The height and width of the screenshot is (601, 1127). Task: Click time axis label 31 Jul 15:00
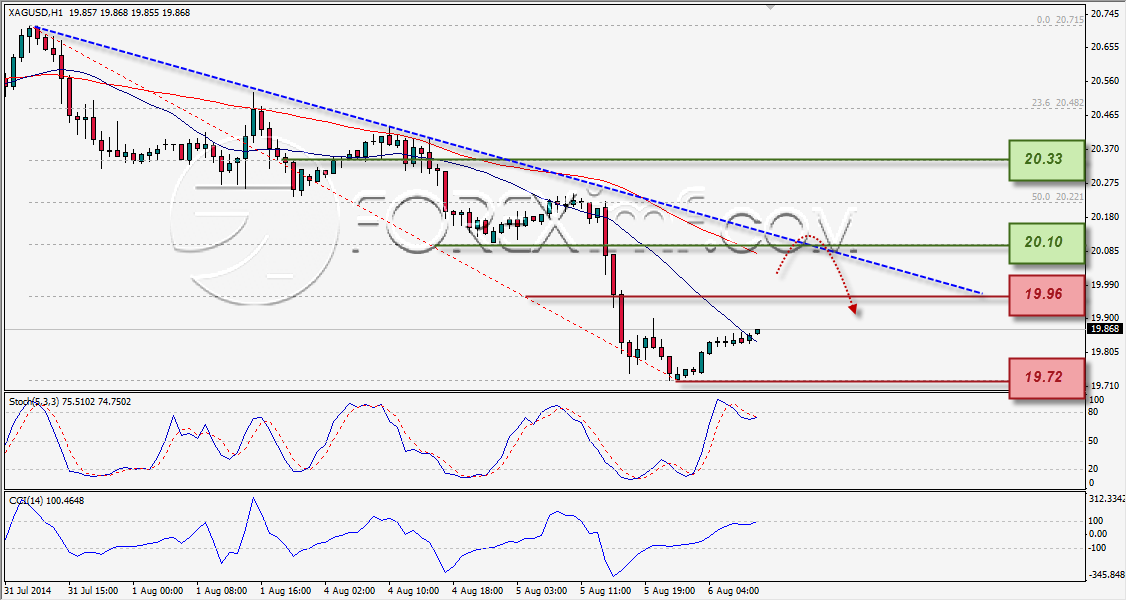[x=93, y=591]
